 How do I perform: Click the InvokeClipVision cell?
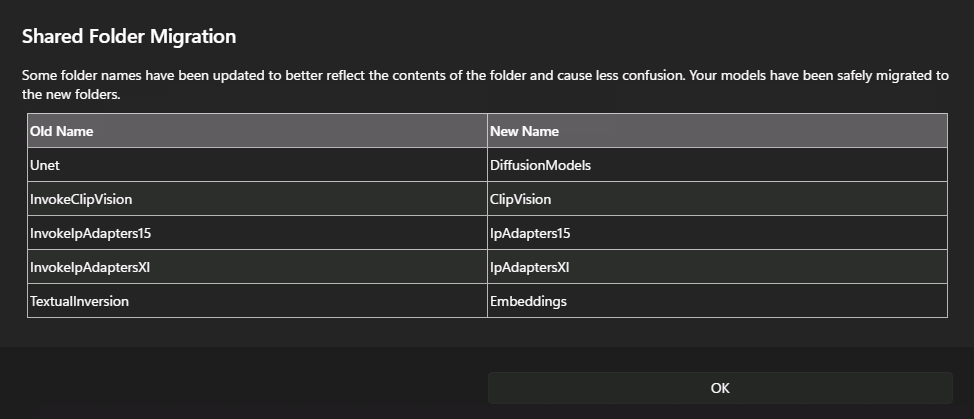pos(81,199)
